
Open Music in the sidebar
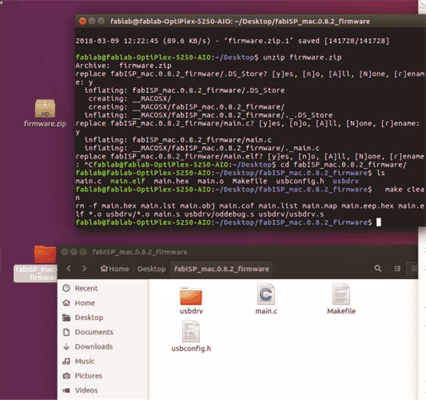pyautogui.click(x=78, y=361)
